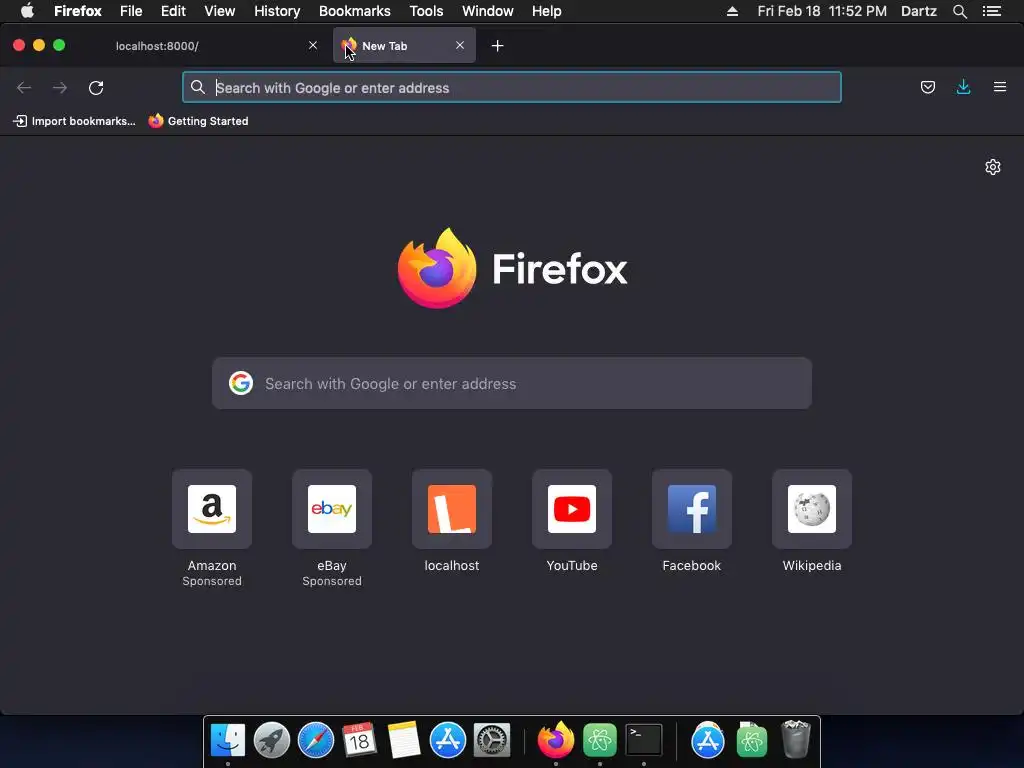Click the magnifier icon in address bar
The width and height of the screenshot is (1024, 768).
pos(197,87)
